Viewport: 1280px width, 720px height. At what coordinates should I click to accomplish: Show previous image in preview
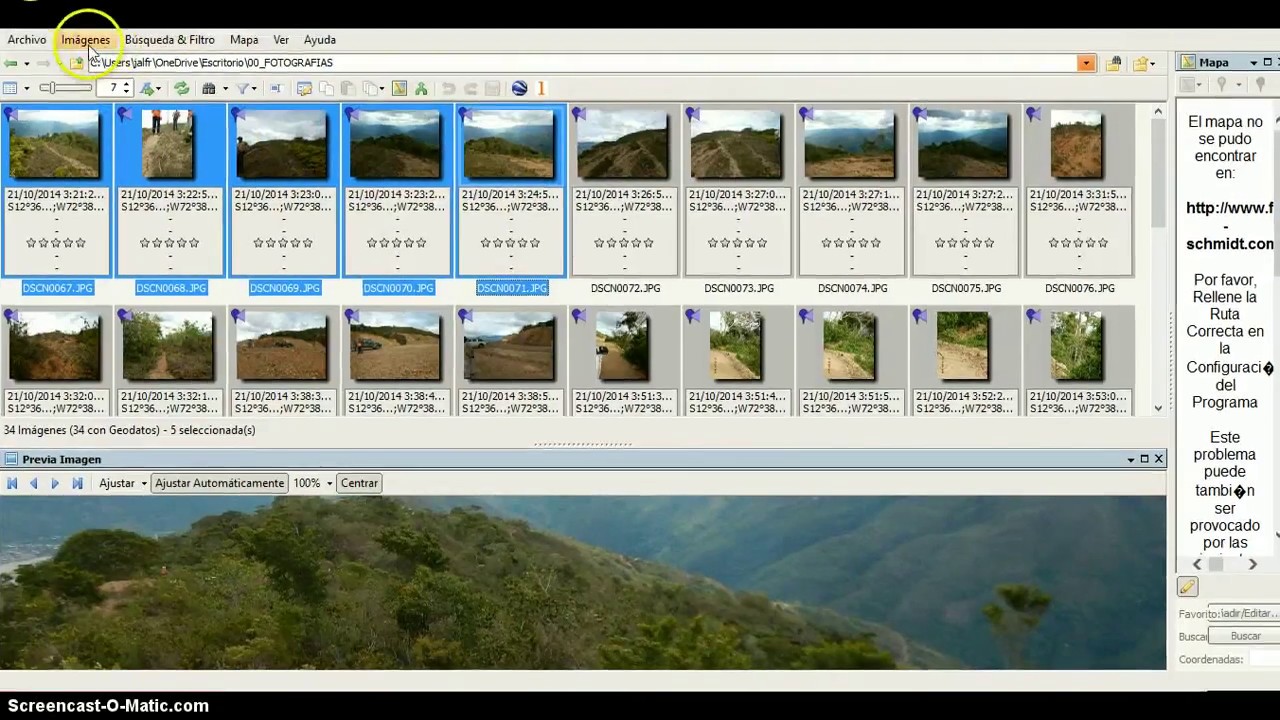[33, 483]
